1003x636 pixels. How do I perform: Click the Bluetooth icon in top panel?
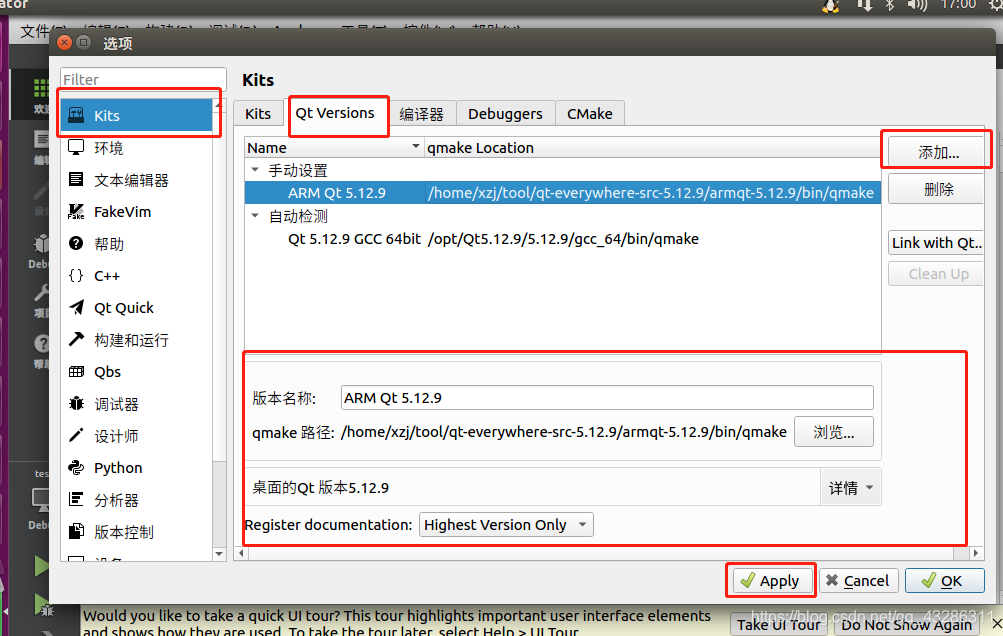pyautogui.click(x=889, y=5)
